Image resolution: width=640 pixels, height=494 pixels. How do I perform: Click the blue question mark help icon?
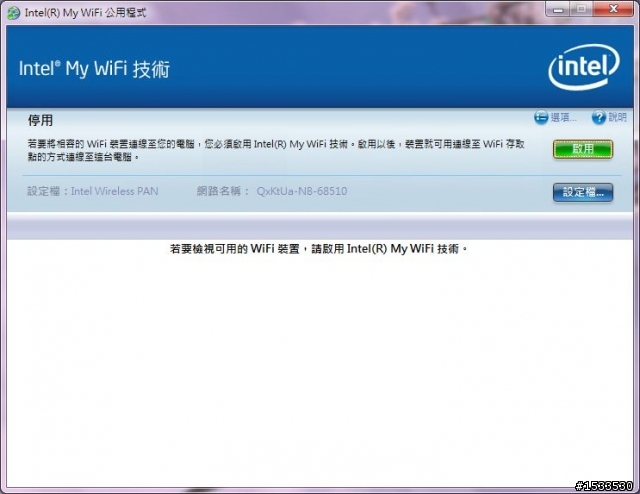(599, 118)
